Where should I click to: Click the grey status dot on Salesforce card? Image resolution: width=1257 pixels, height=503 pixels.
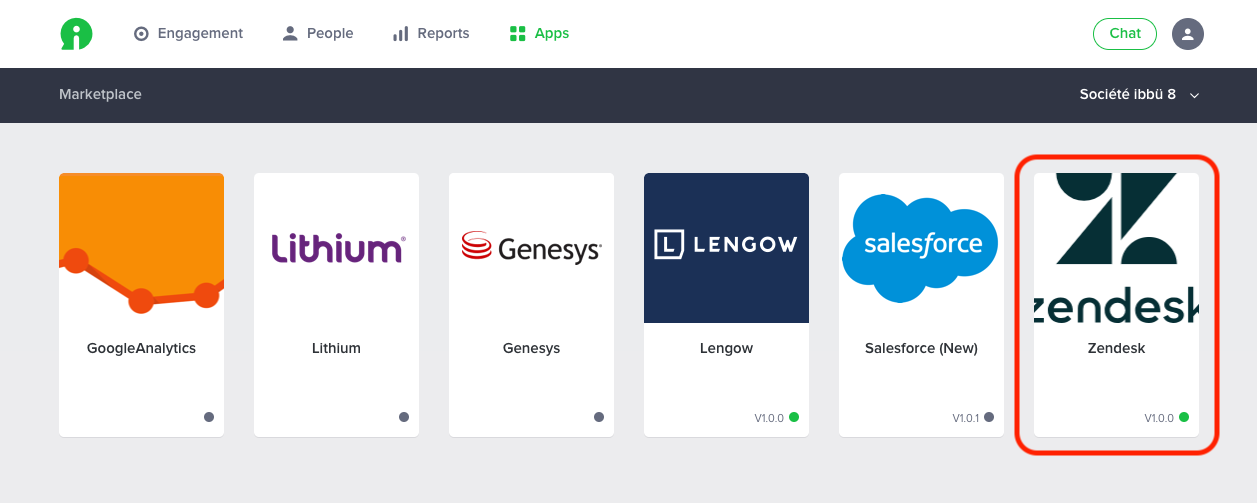click(989, 417)
